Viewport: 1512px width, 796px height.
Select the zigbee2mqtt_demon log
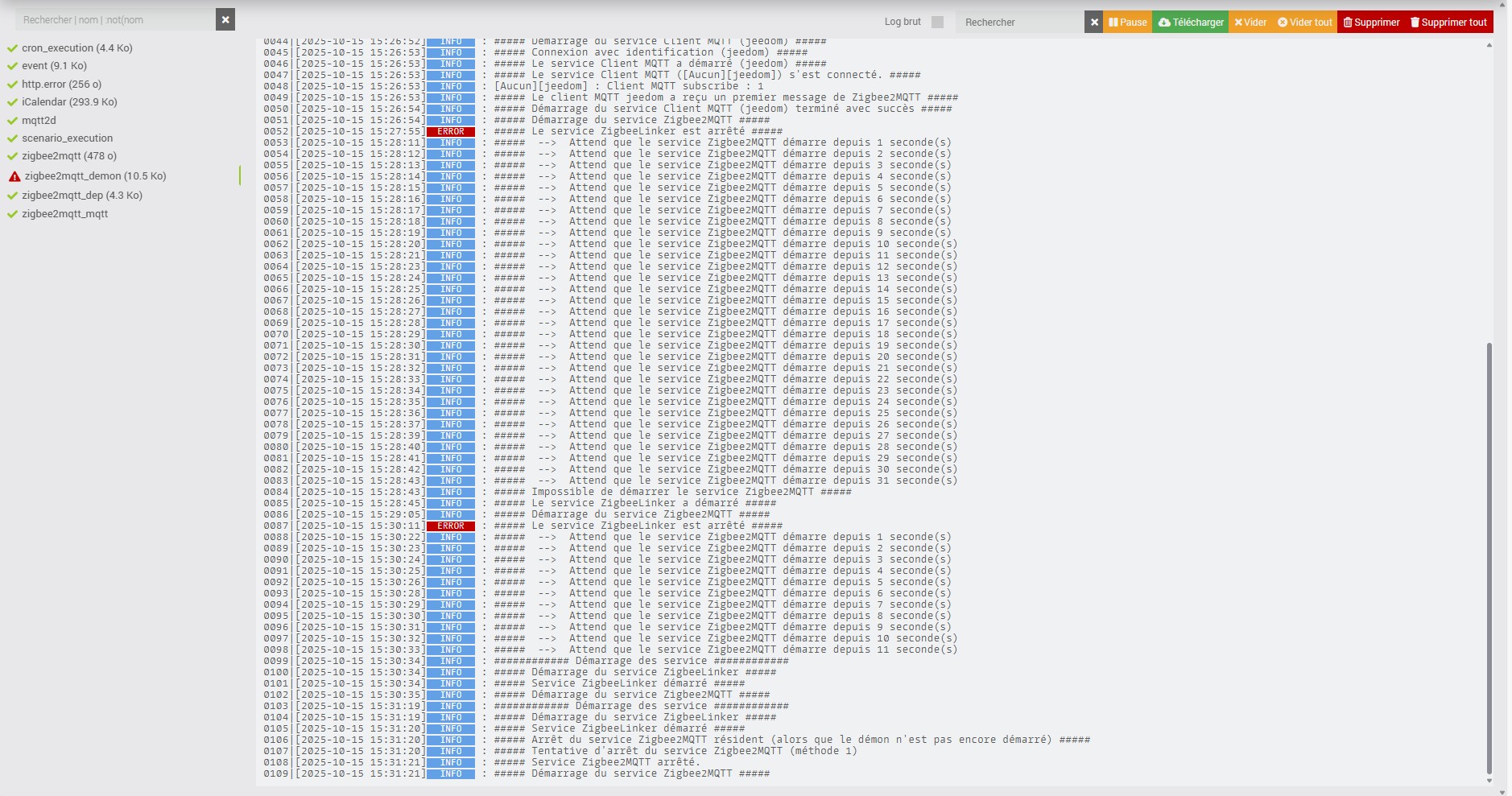pyautogui.click(x=95, y=176)
